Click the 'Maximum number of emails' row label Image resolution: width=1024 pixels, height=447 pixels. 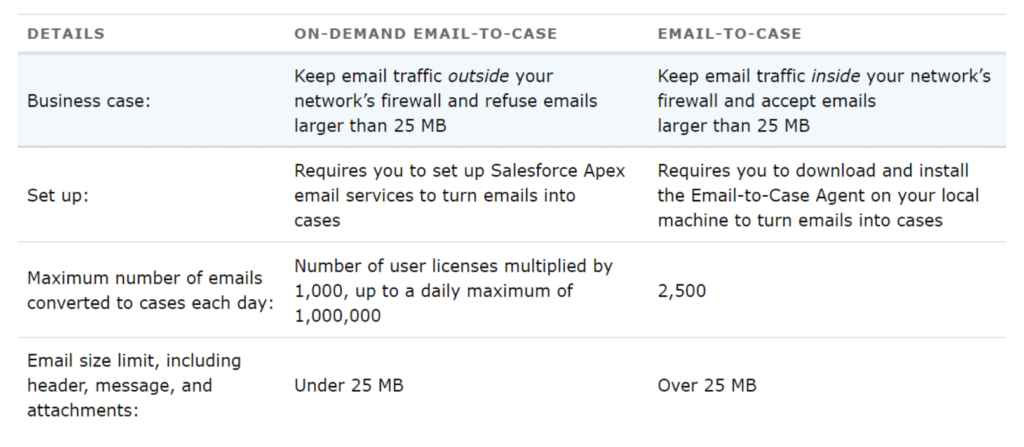pos(145,277)
